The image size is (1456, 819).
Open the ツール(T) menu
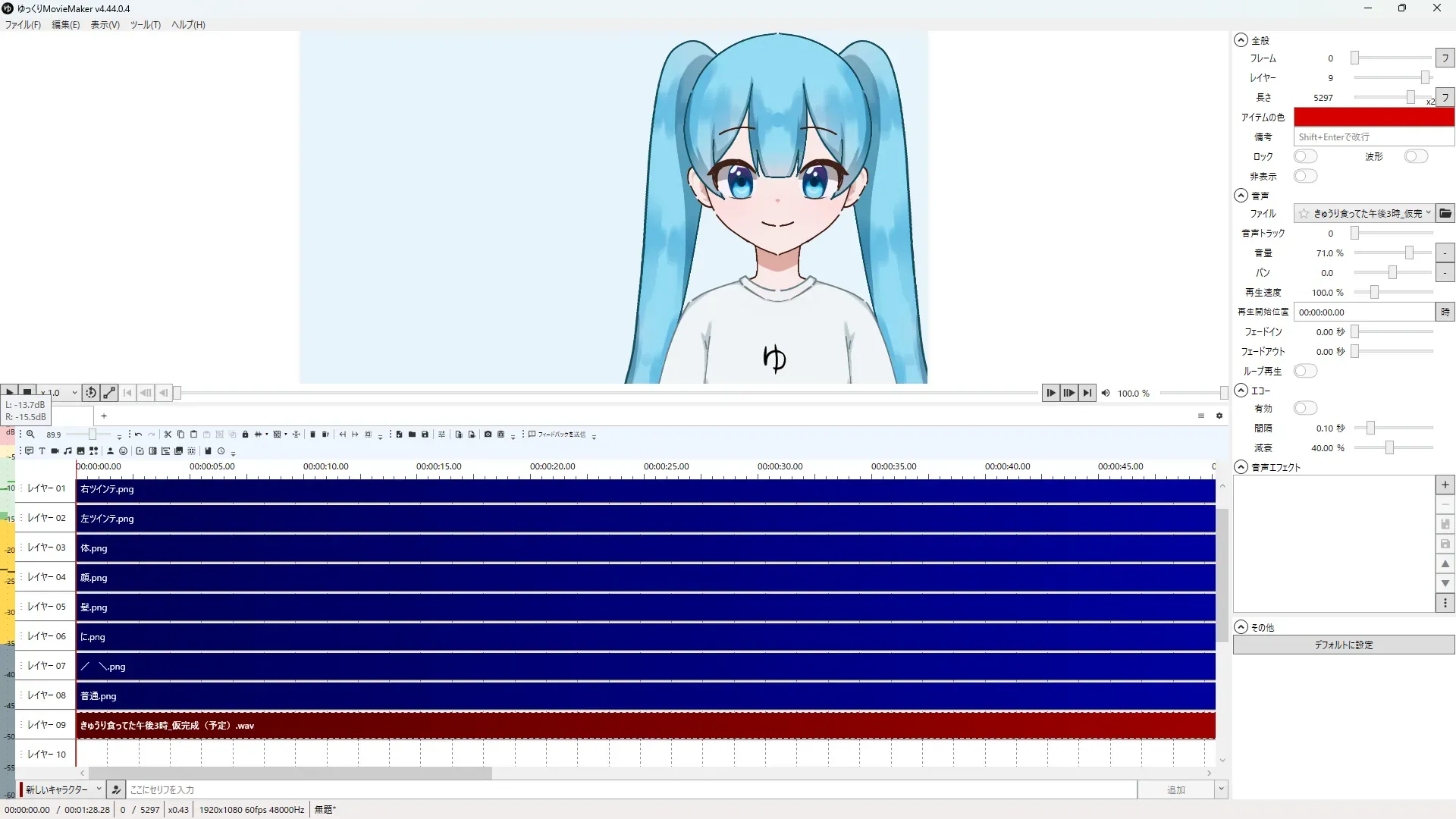(145, 25)
